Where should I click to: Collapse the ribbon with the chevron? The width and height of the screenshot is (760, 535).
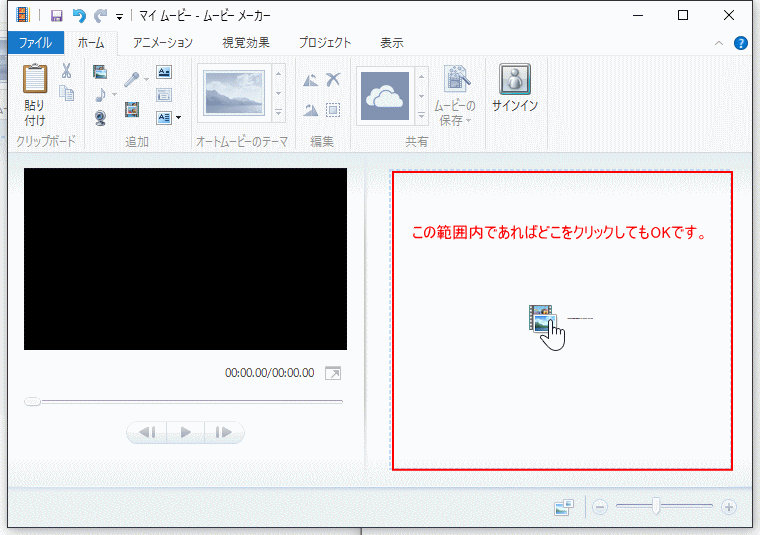719,43
